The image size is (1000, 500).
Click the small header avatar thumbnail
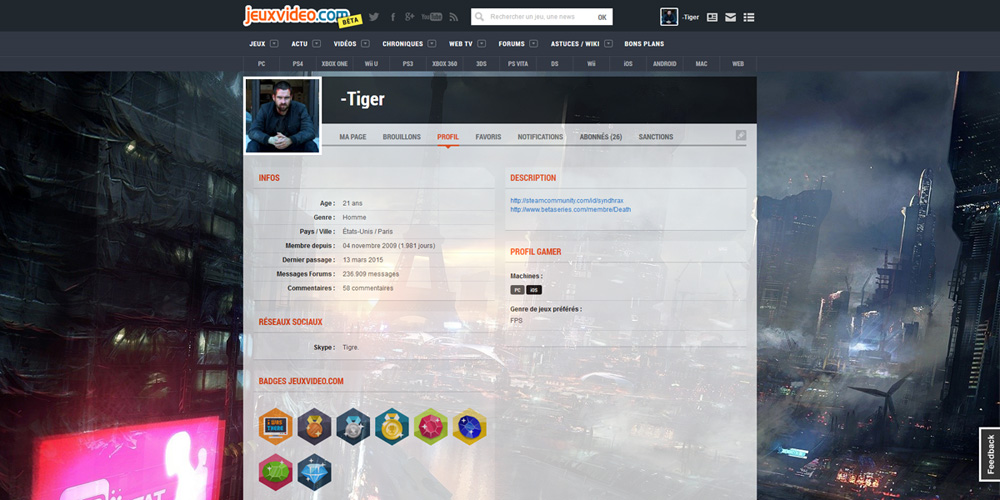pyautogui.click(x=669, y=17)
